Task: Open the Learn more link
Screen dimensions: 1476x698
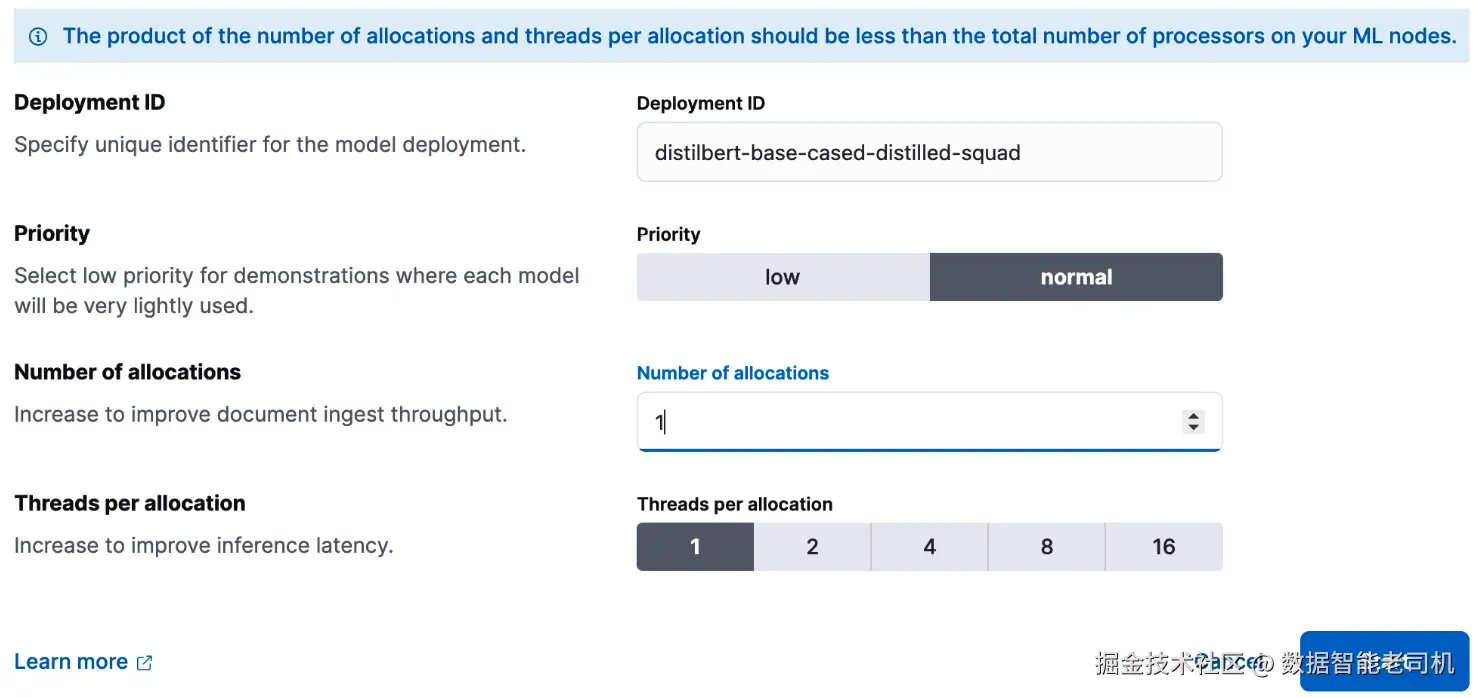Action: point(71,662)
